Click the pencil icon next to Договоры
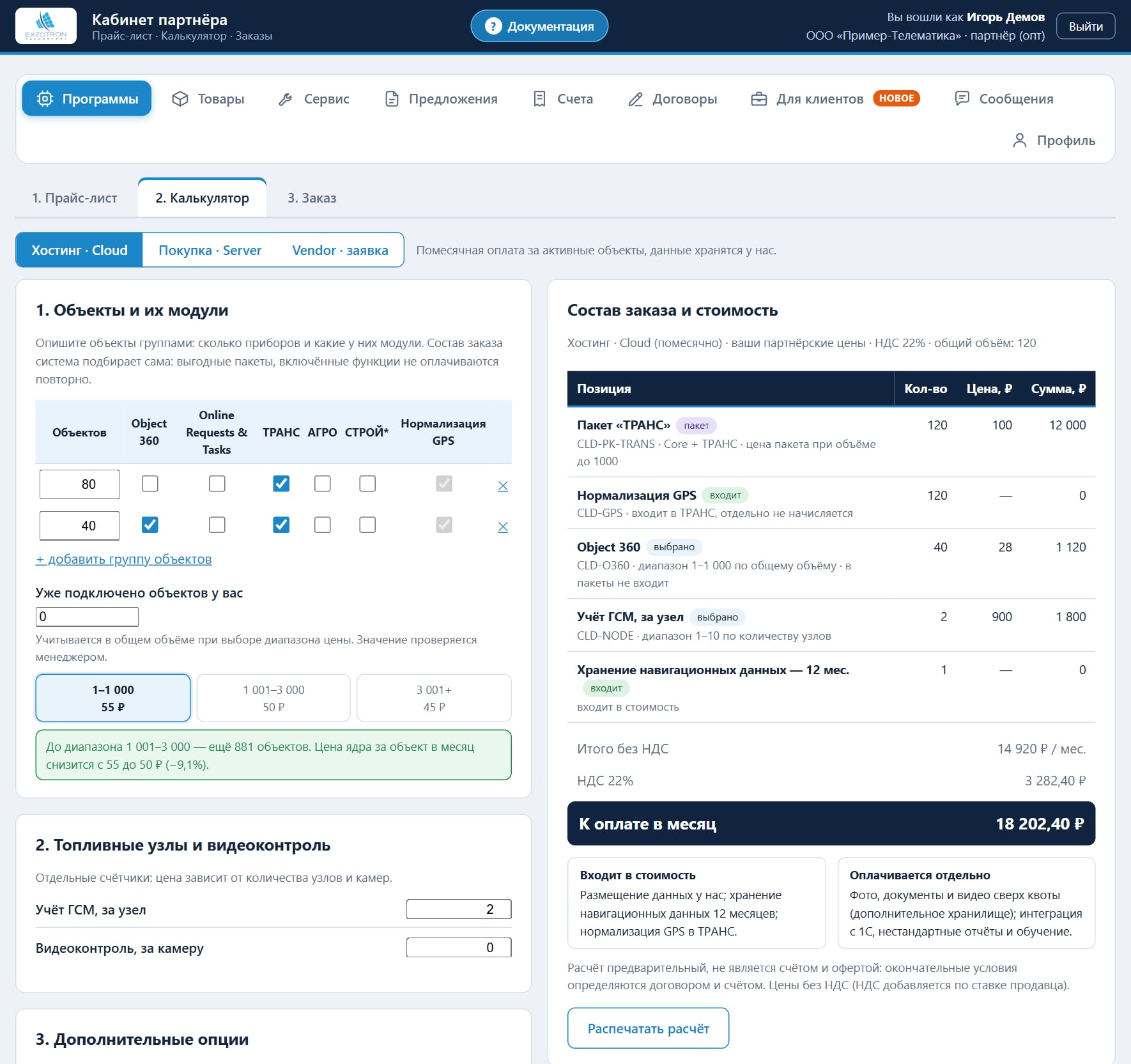This screenshot has height=1064, width=1131. [x=635, y=99]
